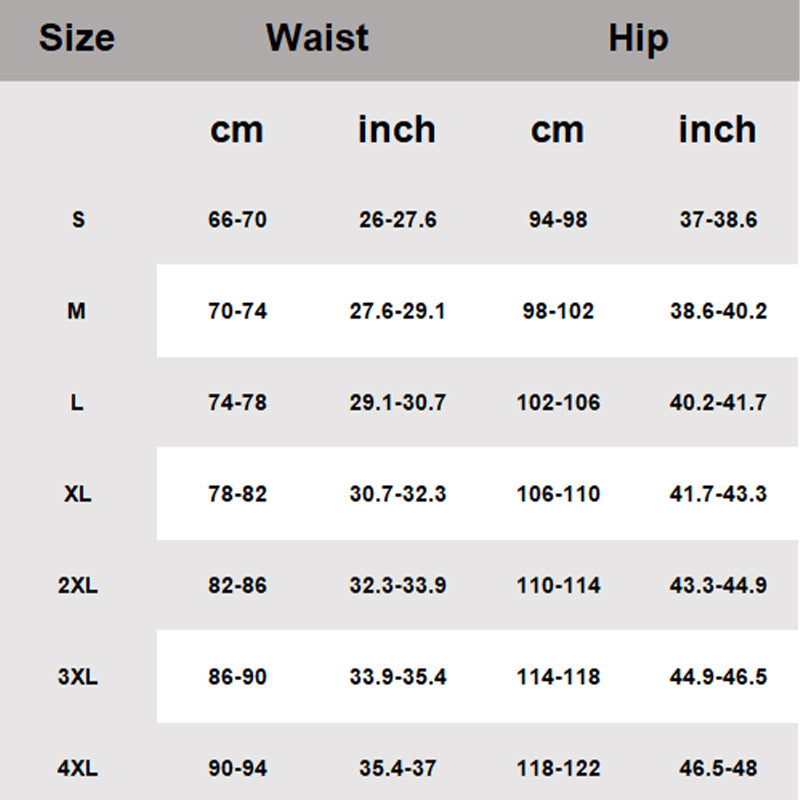
Task: Select the 3XL size row label
Action: pyautogui.click(x=78, y=677)
